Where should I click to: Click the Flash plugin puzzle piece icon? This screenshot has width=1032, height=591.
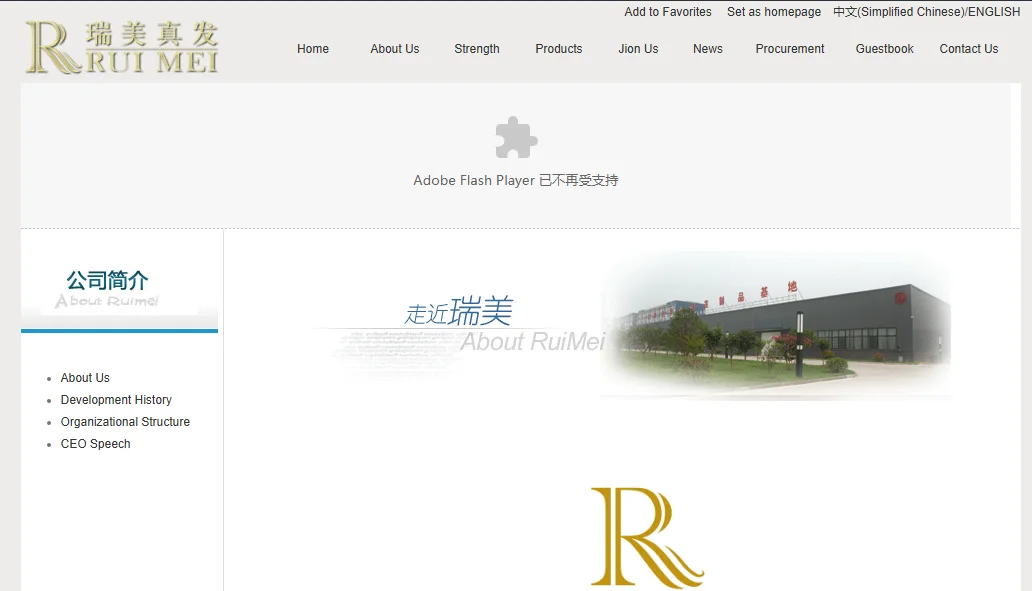pyautogui.click(x=516, y=137)
